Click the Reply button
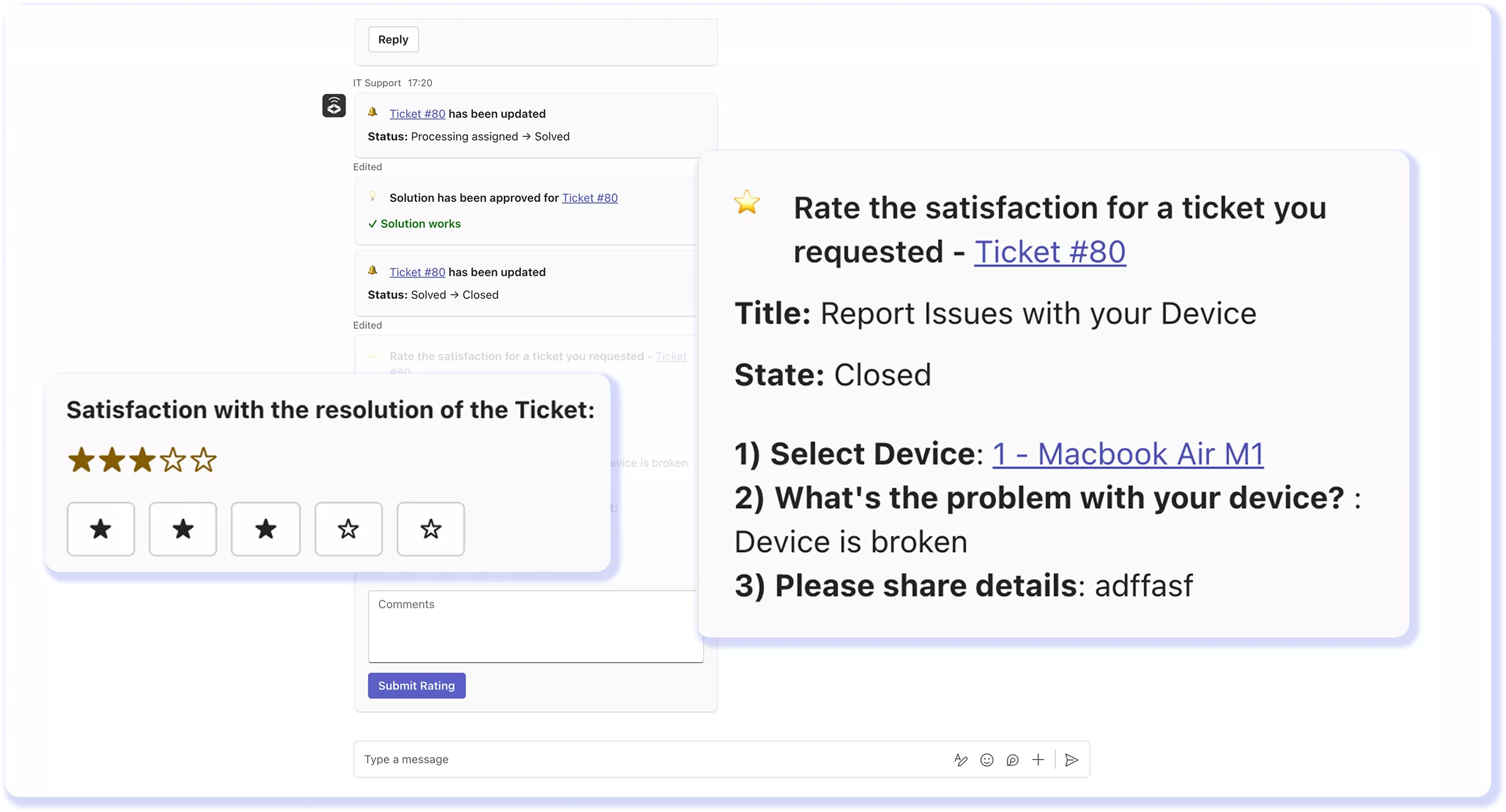The width and height of the screenshot is (1506, 812). (393, 40)
